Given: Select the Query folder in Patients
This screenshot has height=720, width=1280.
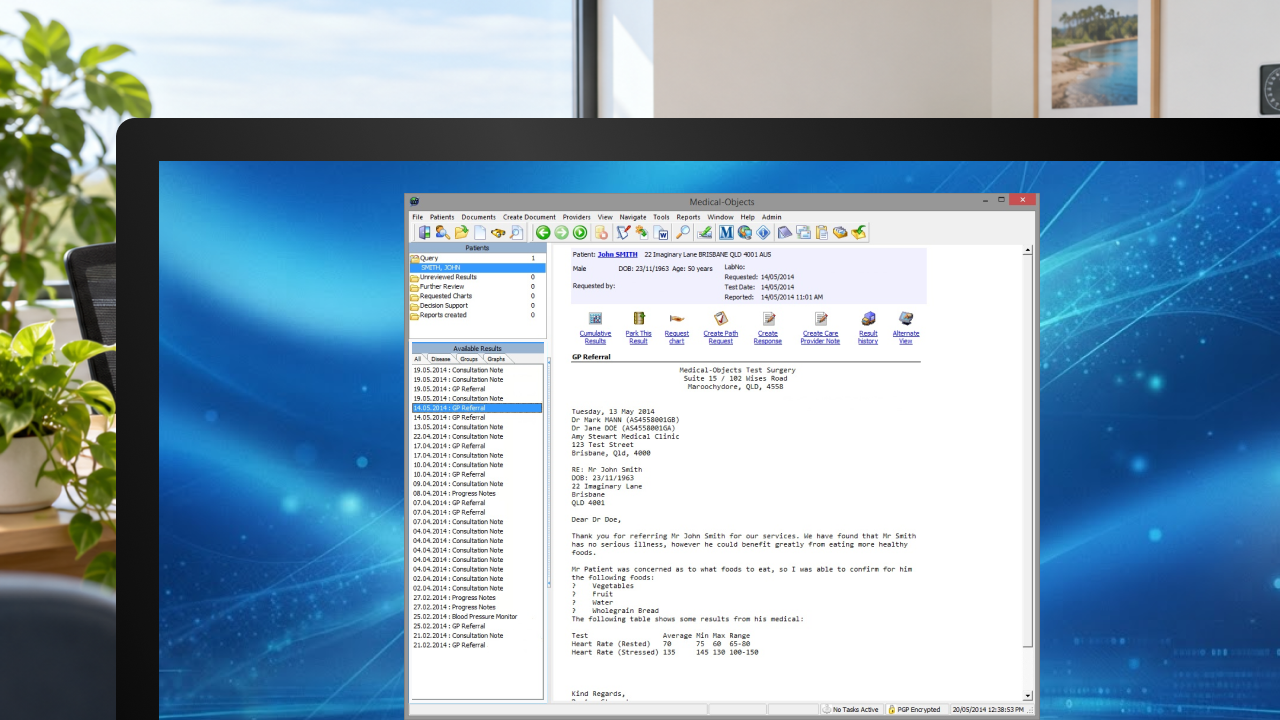Looking at the screenshot, I should pyautogui.click(x=478, y=258).
